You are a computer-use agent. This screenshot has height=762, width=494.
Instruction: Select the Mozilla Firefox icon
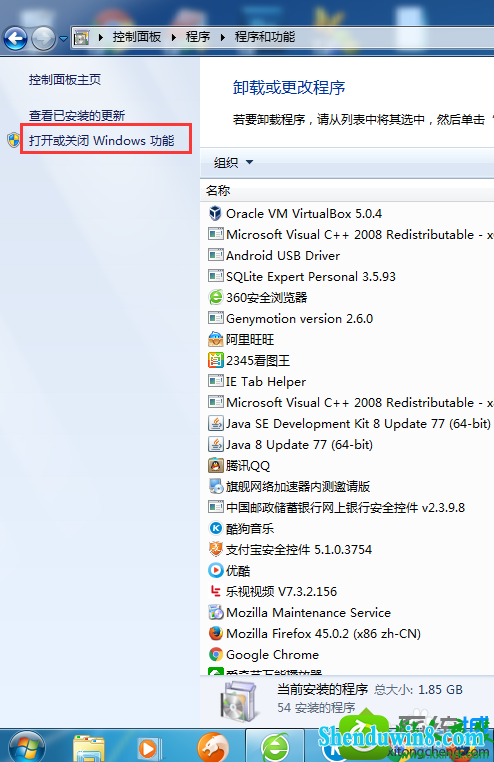[215, 633]
